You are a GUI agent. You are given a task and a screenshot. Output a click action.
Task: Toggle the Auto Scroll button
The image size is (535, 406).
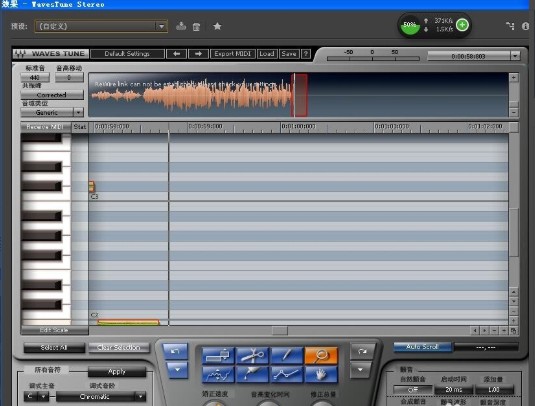point(422,347)
